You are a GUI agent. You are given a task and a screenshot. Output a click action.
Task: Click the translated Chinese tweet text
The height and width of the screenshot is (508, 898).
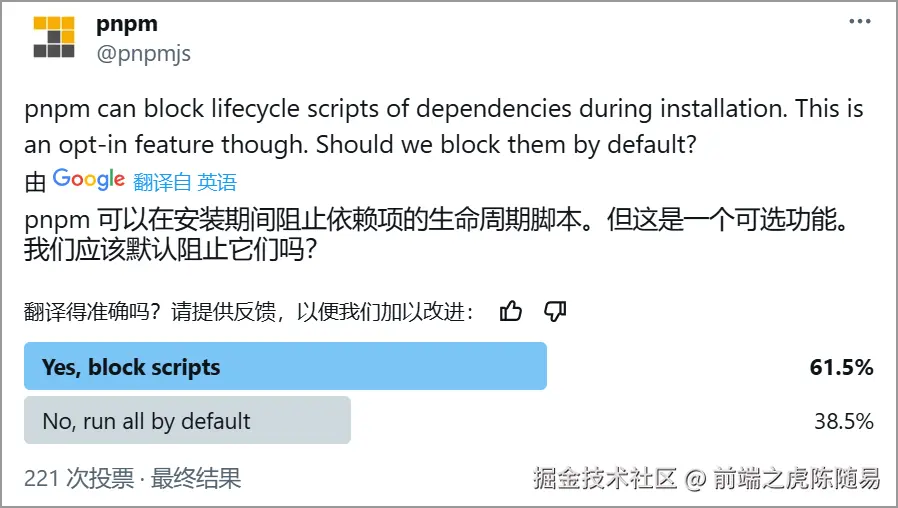440,233
